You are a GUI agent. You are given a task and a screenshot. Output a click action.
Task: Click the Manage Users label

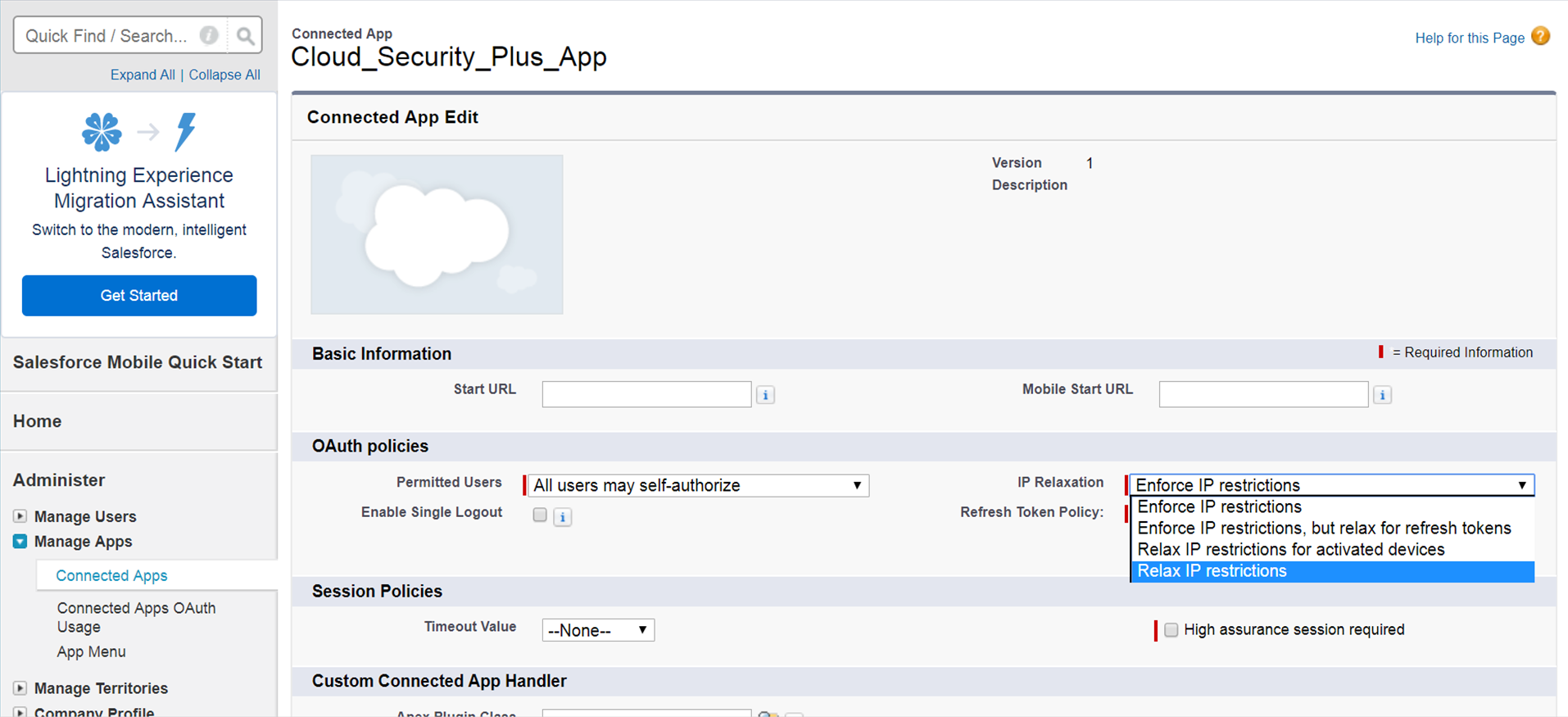[x=85, y=516]
